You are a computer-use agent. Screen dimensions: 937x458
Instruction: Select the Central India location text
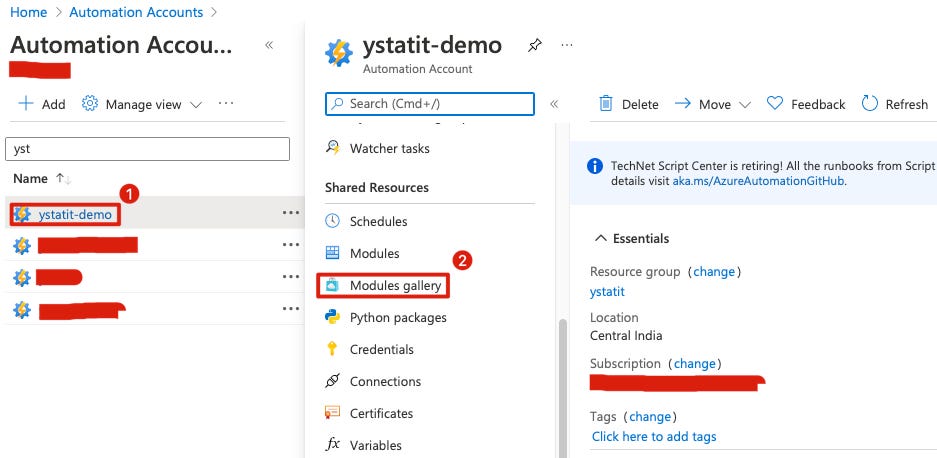click(626, 335)
